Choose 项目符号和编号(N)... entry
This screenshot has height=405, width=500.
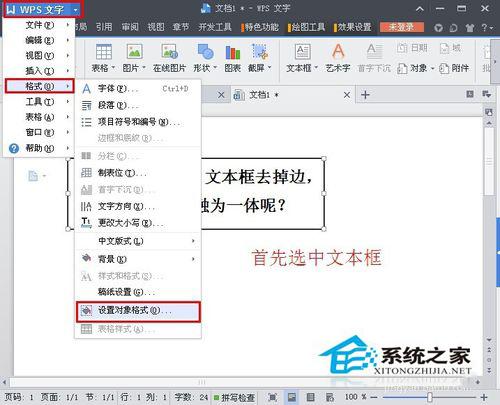(x=138, y=122)
